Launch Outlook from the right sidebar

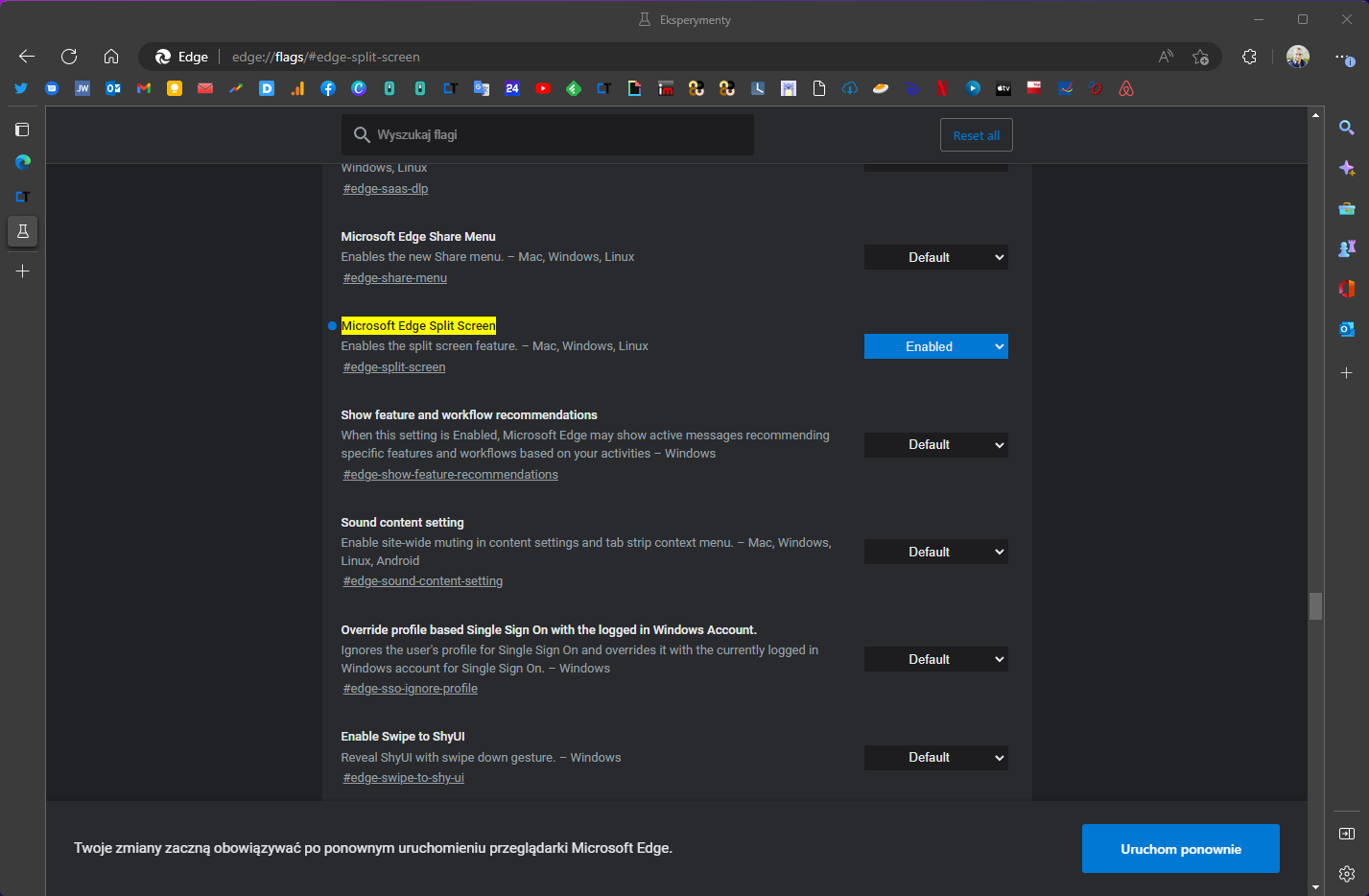pyautogui.click(x=1347, y=329)
